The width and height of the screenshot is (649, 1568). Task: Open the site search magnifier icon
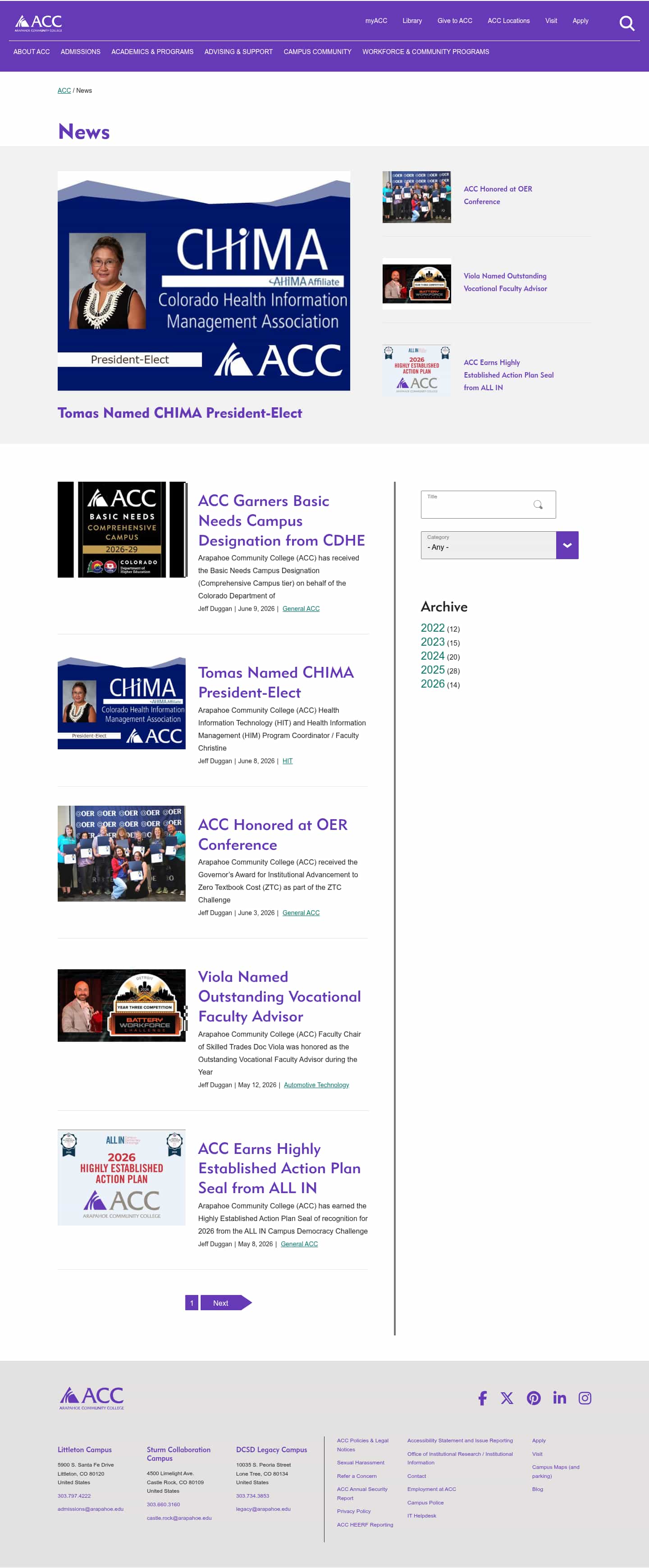pyautogui.click(x=626, y=23)
